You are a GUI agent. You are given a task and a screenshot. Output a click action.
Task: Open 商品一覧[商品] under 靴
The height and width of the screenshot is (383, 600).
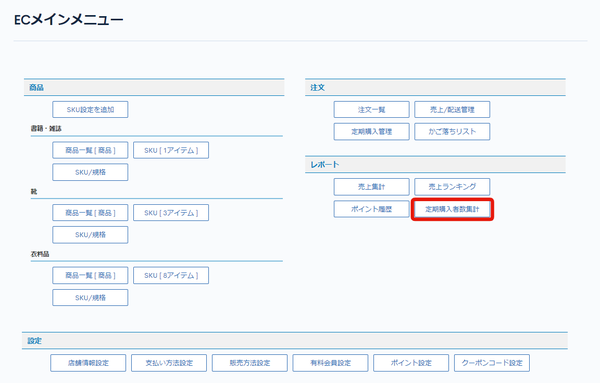click(90, 213)
